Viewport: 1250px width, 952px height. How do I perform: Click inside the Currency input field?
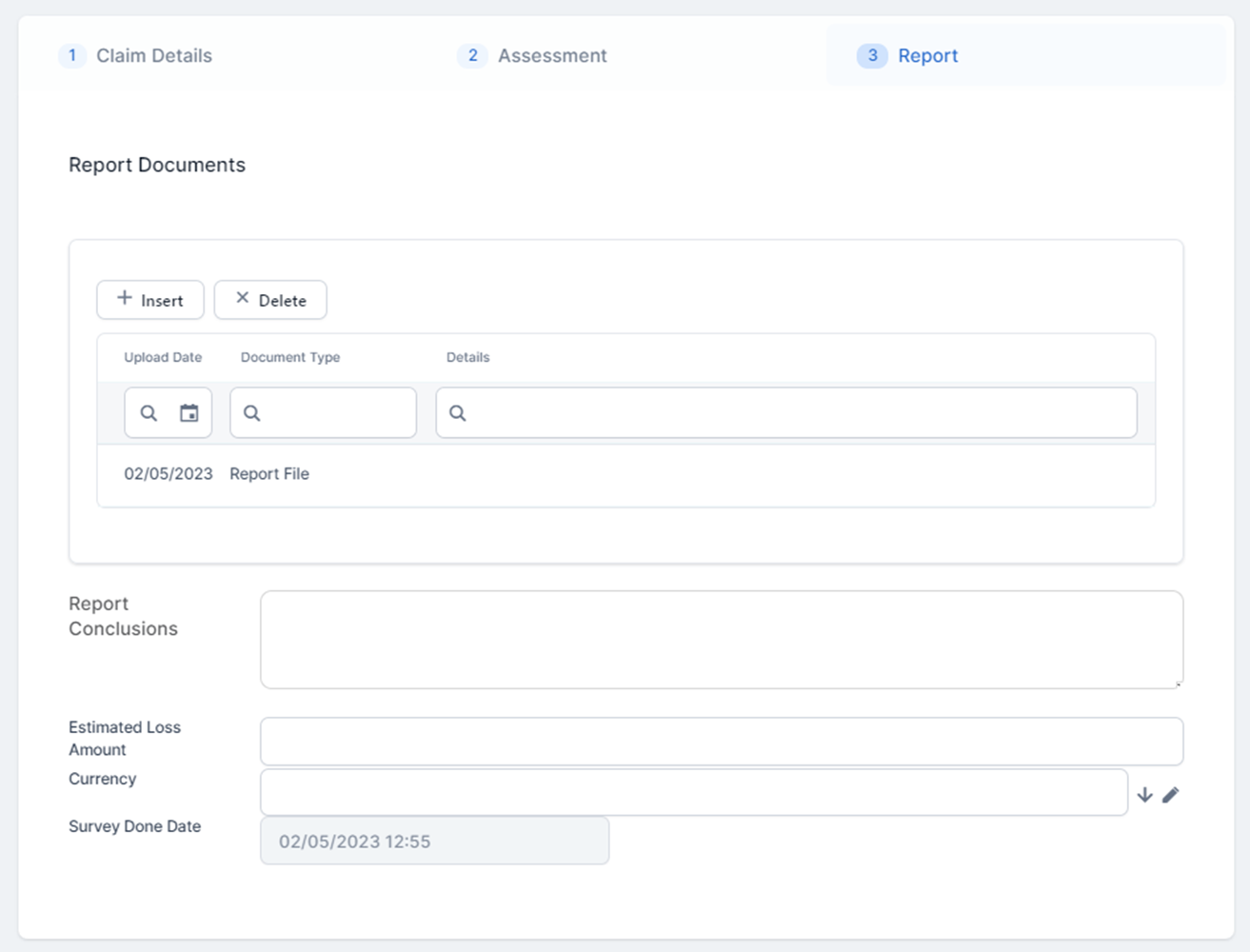[x=693, y=793]
